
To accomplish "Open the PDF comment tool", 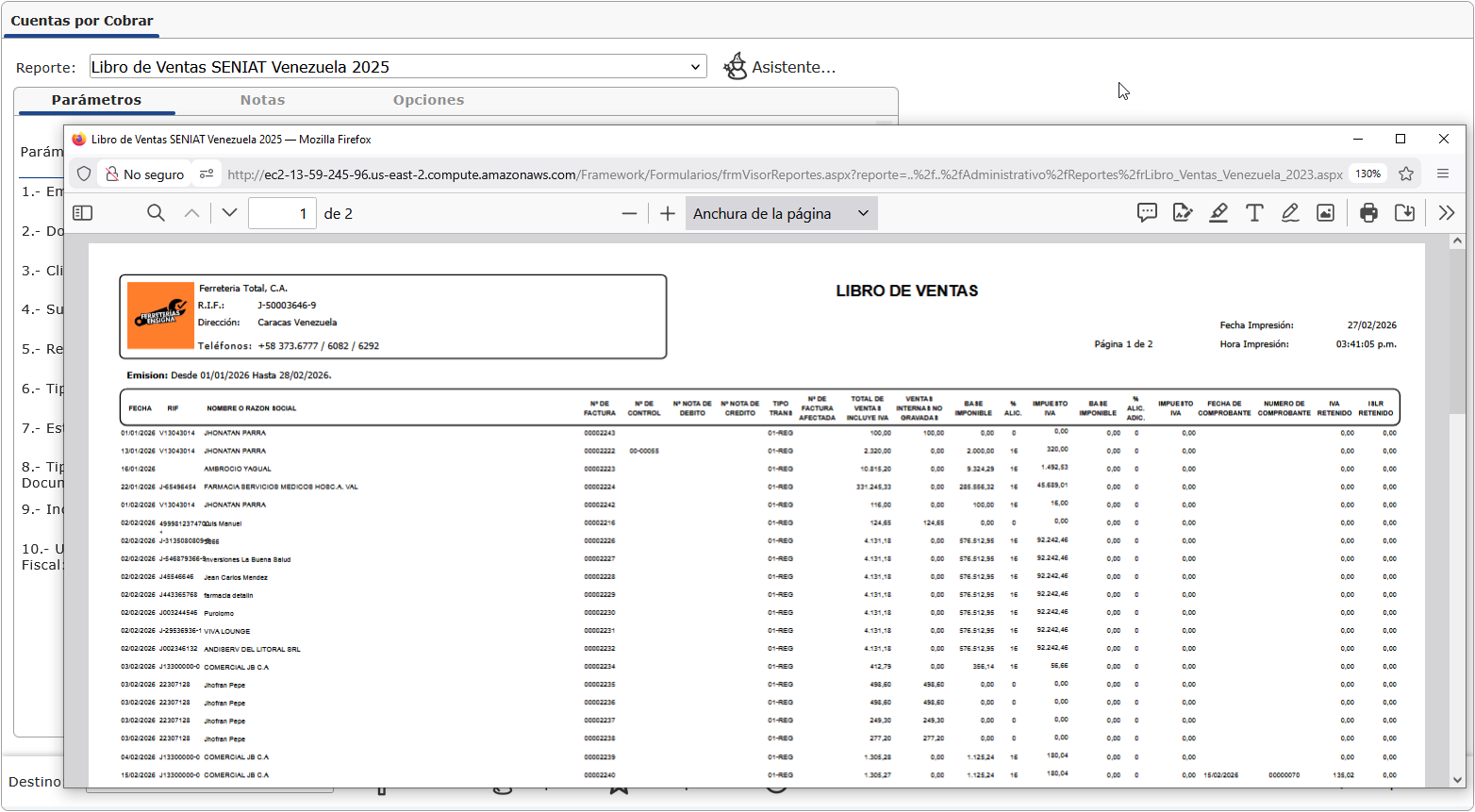I will 1147,213.
